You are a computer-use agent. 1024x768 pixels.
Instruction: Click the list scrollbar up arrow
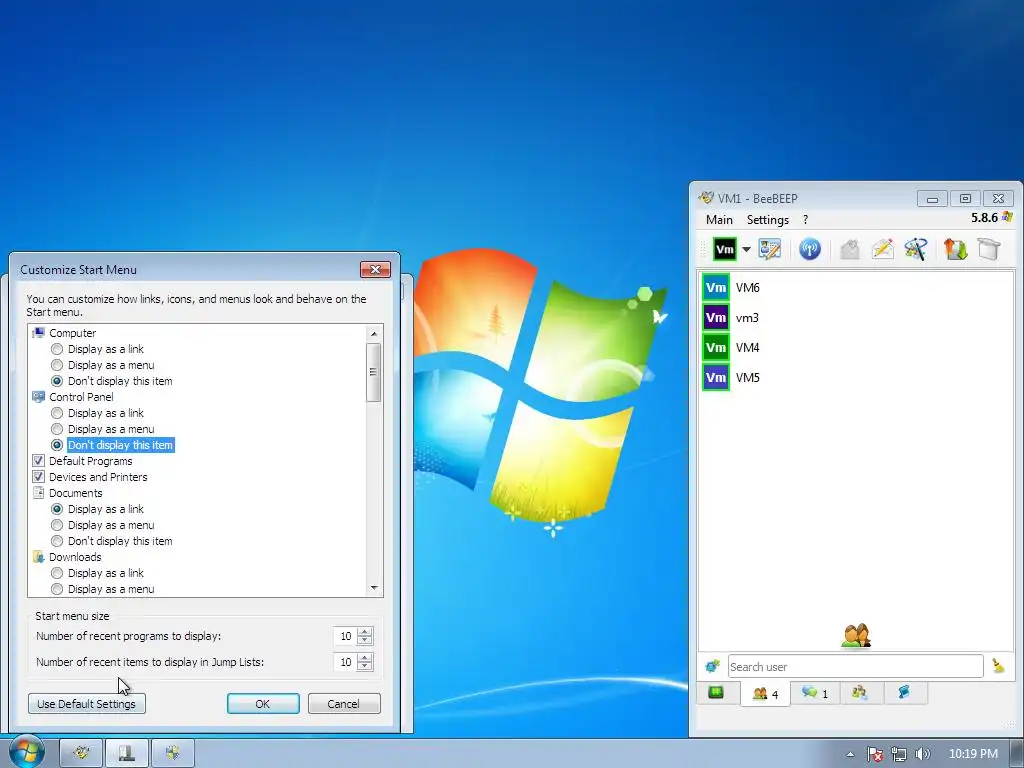click(374, 334)
